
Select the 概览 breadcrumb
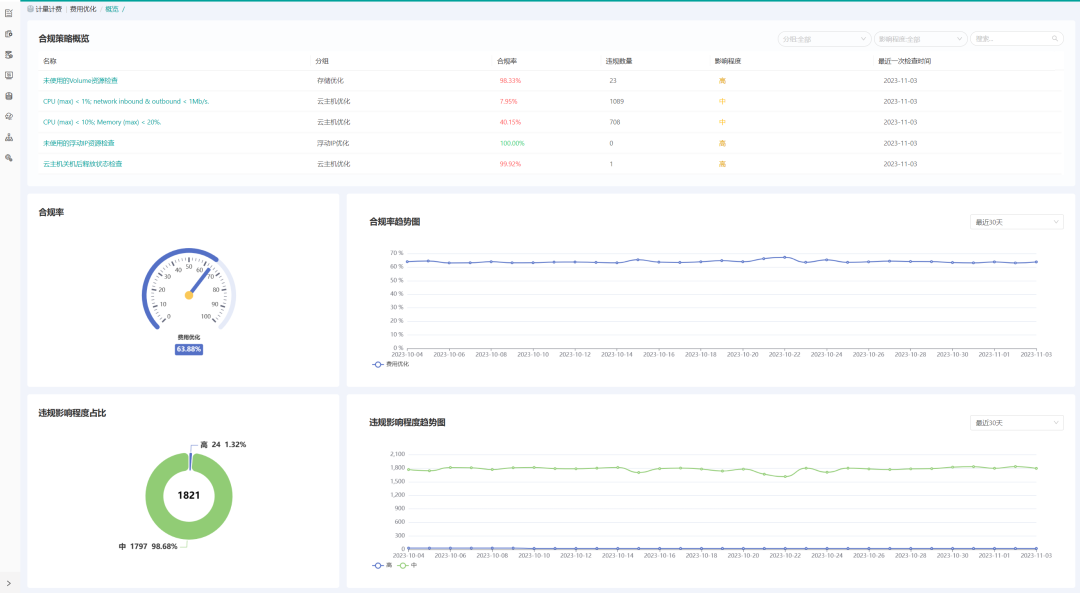[x=112, y=9]
